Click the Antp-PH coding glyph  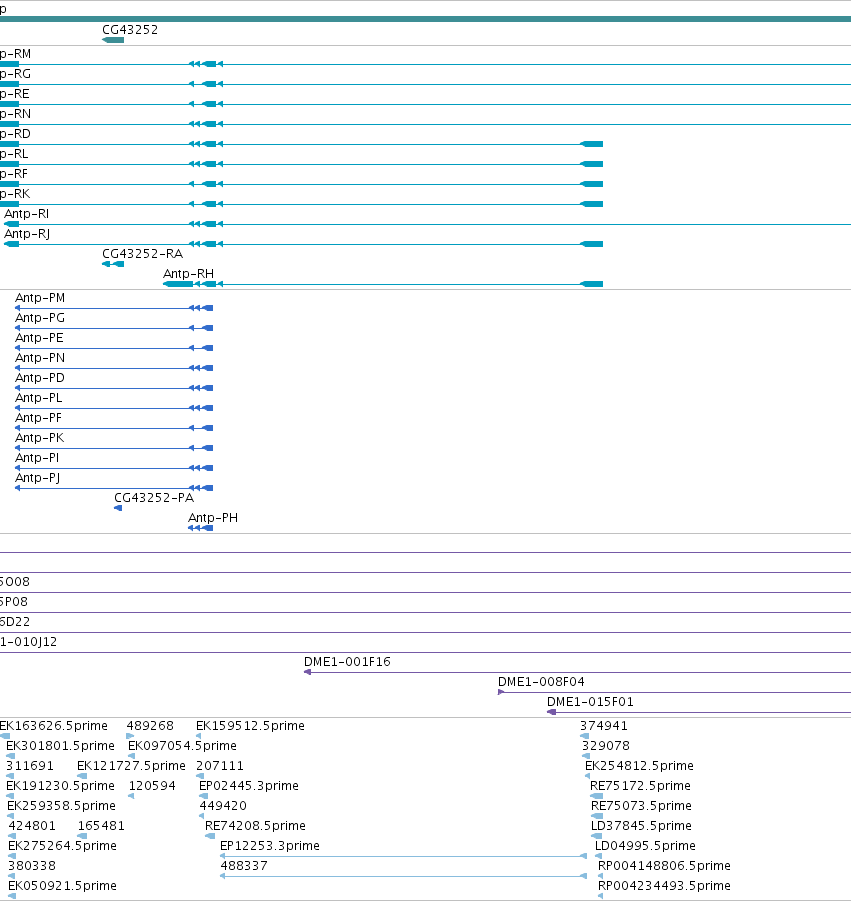201,528
